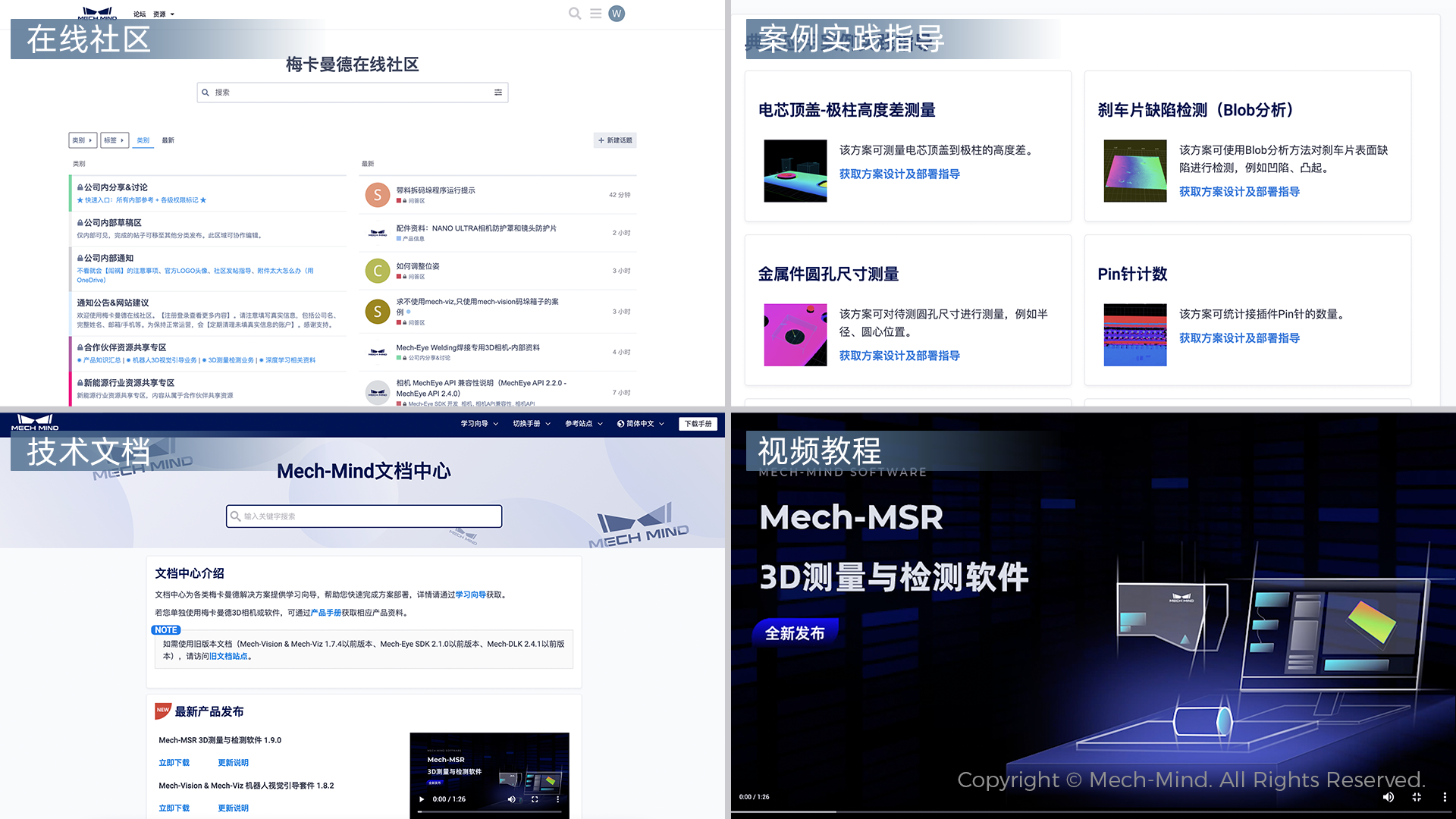Open the 简体中文 language dropdown

pyautogui.click(x=641, y=424)
